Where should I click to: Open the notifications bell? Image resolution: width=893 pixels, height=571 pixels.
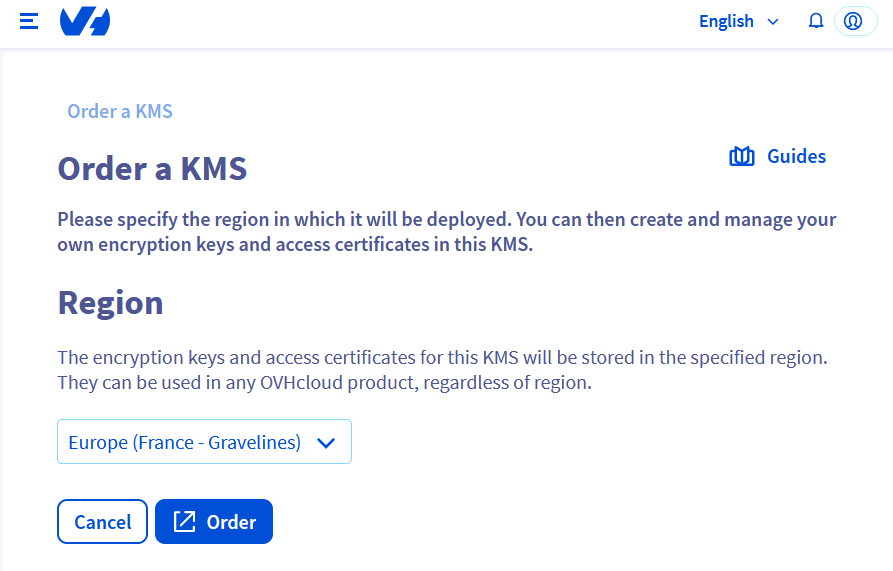(x=816, y=21)
